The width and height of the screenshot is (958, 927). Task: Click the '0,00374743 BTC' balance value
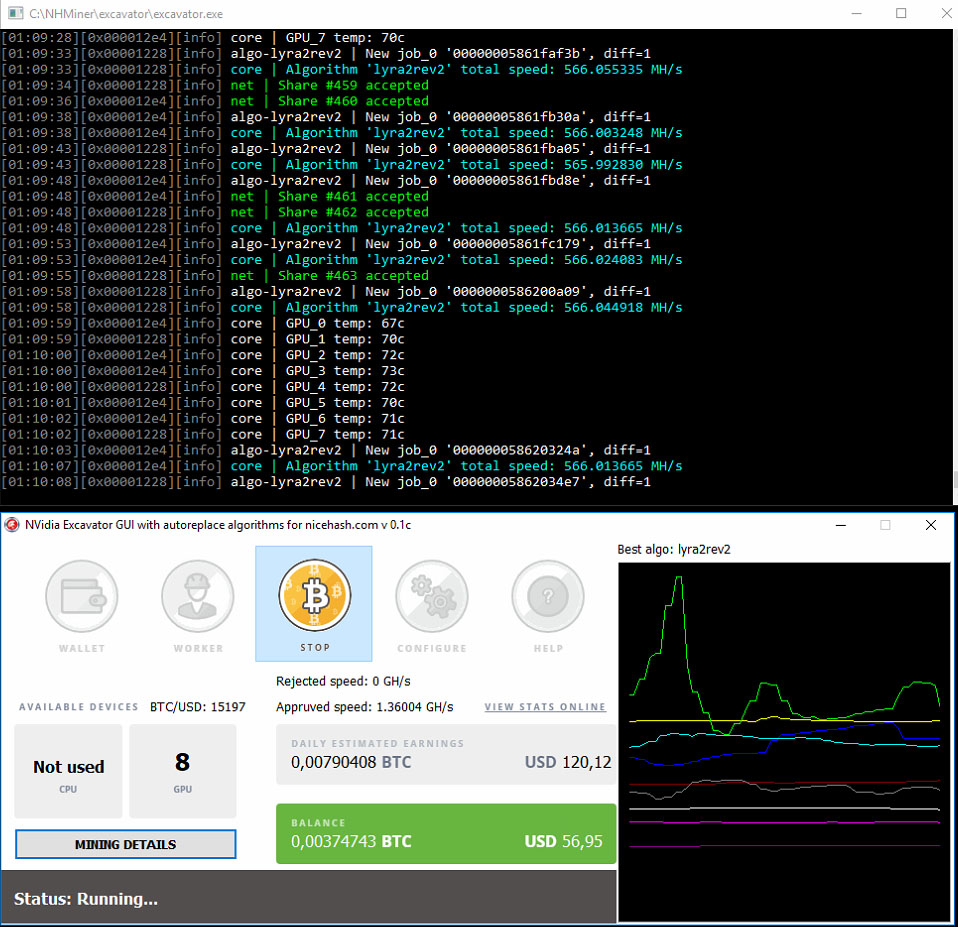click(x=351, y=841)
